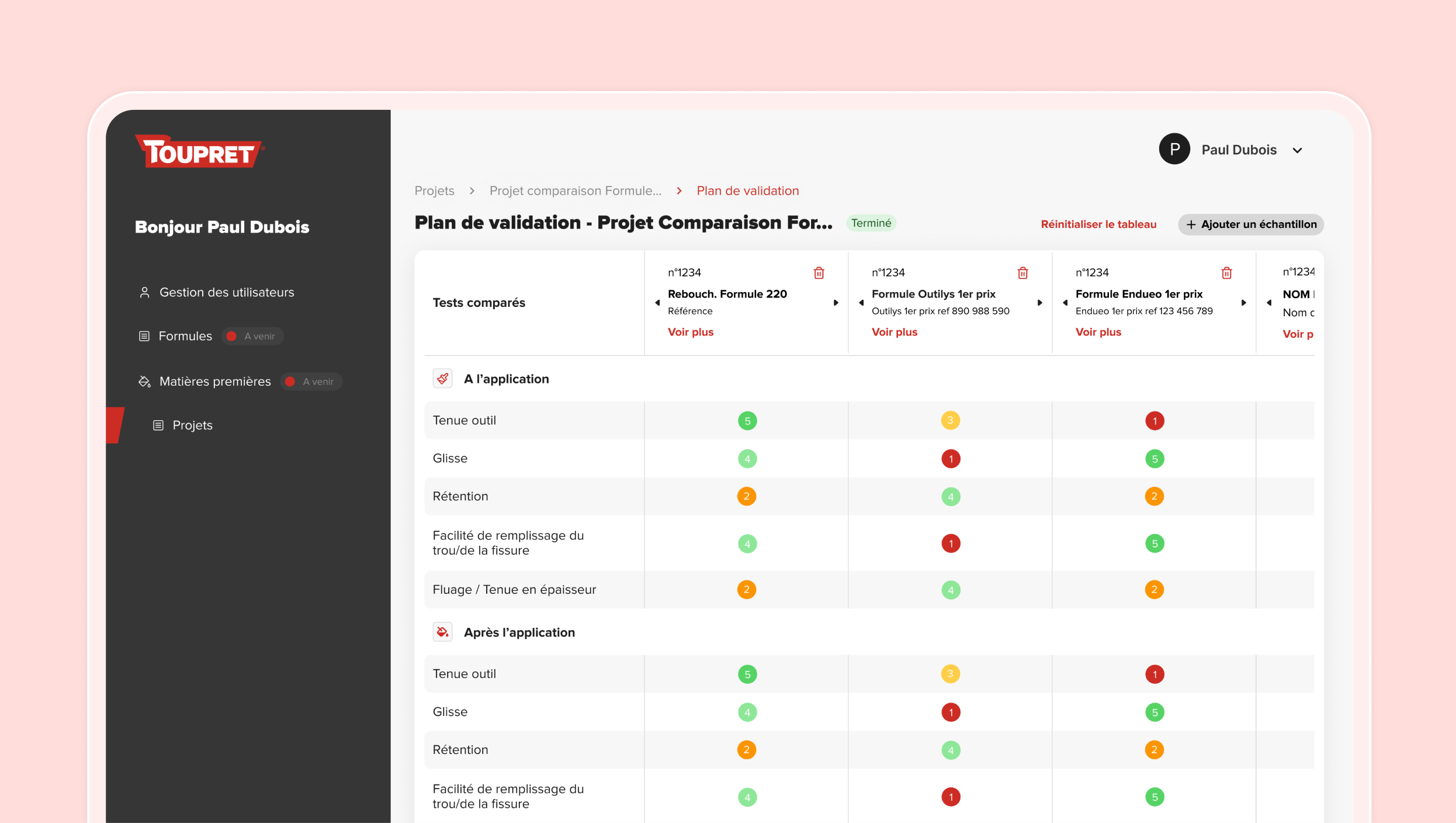
Task: Go to Projets in the sidebar
Action: tap(192, 426)
